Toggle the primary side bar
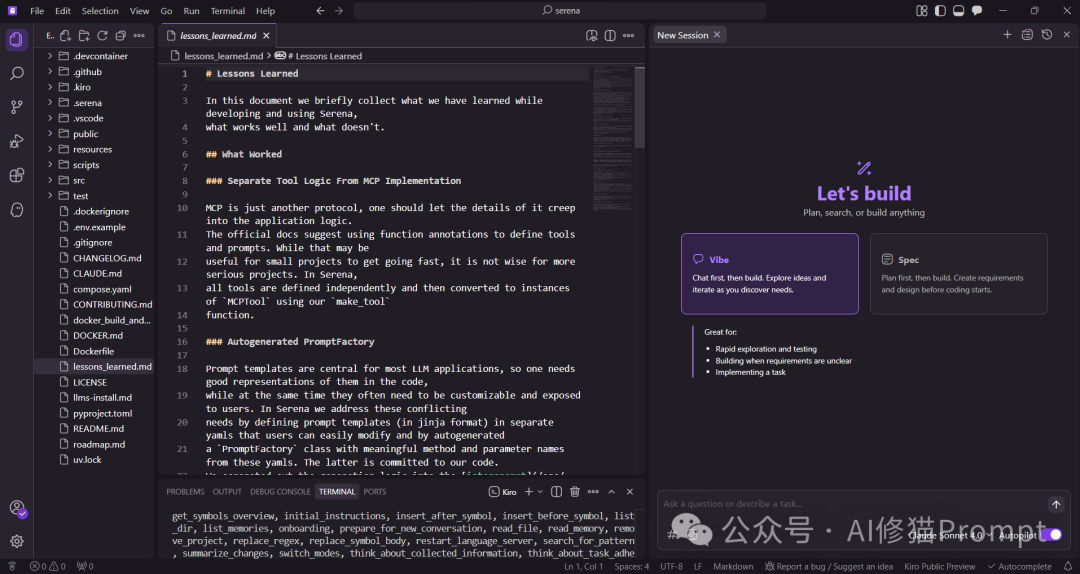This screenshot has height=574, width=1080. (940, 10)
